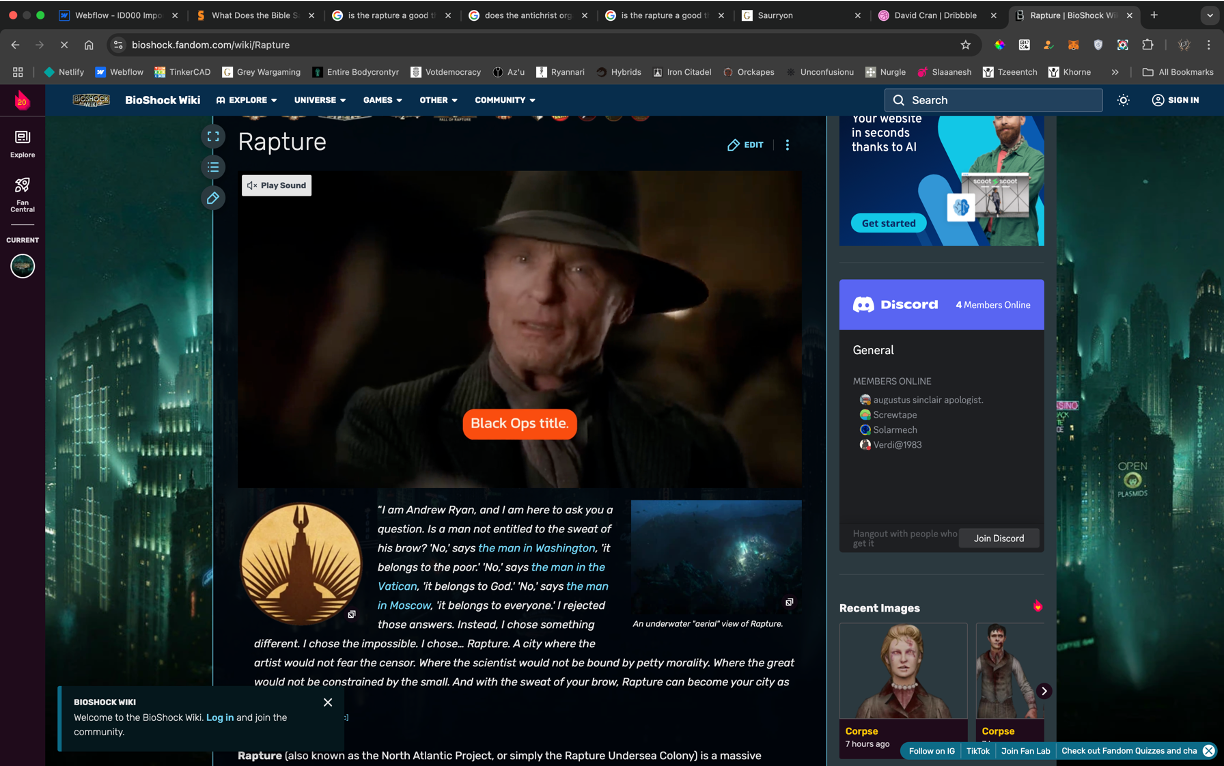Open the man in Washington link
Screen dimensions: 1224x766
coord(537,548)
